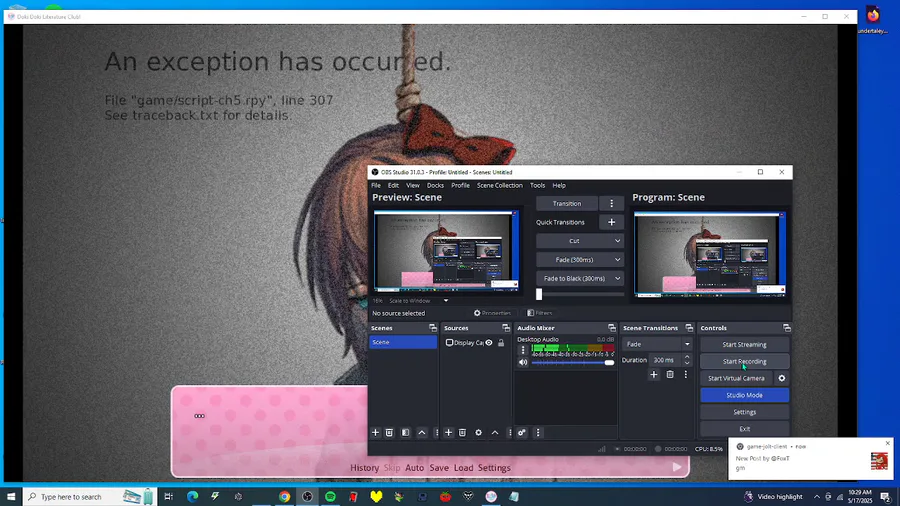Open the Tools menu in OBS
Viewport: 900px width, 506px height.
click(x=537, y=185)
